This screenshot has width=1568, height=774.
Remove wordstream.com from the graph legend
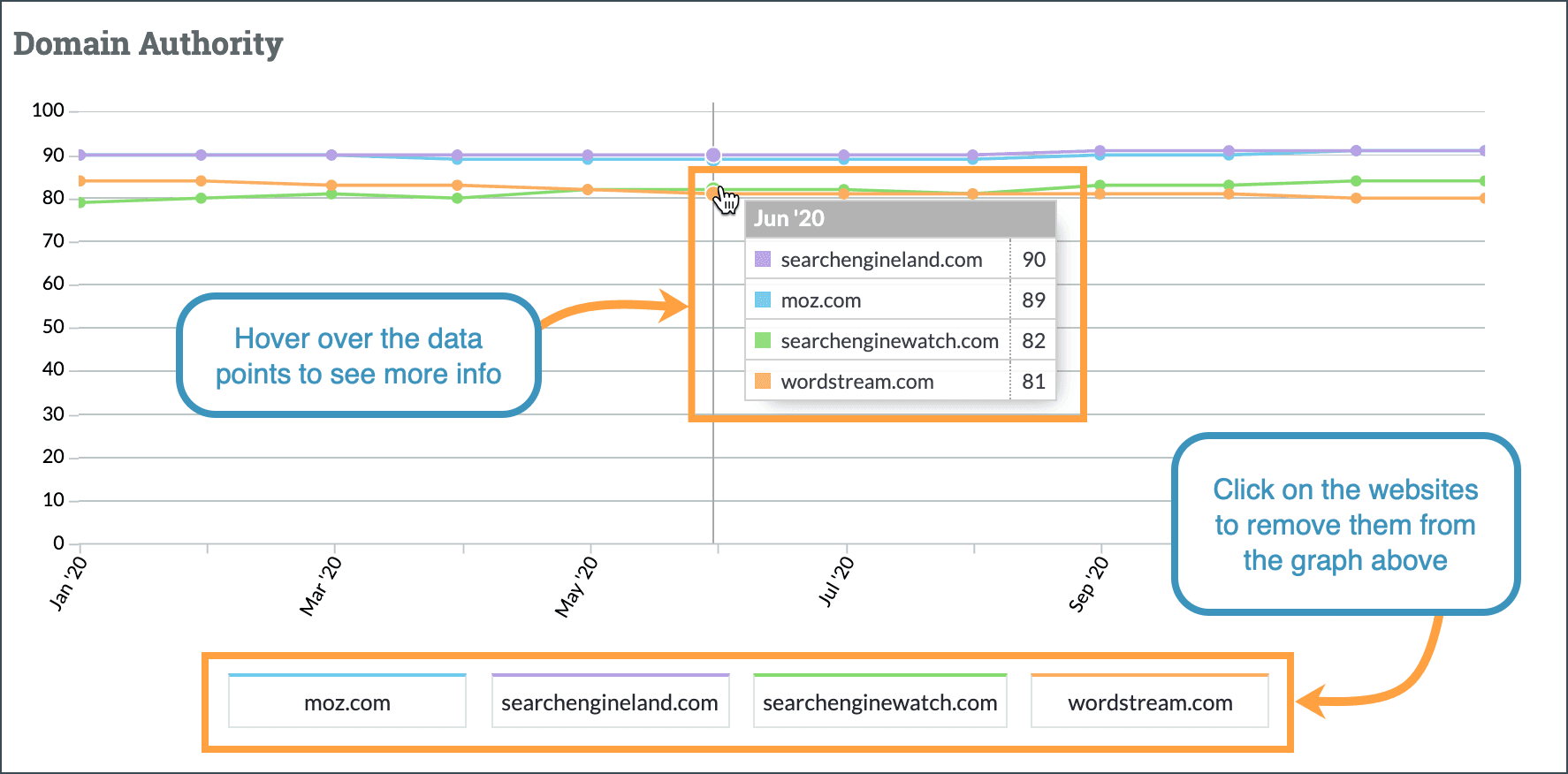click(1149, 702)
